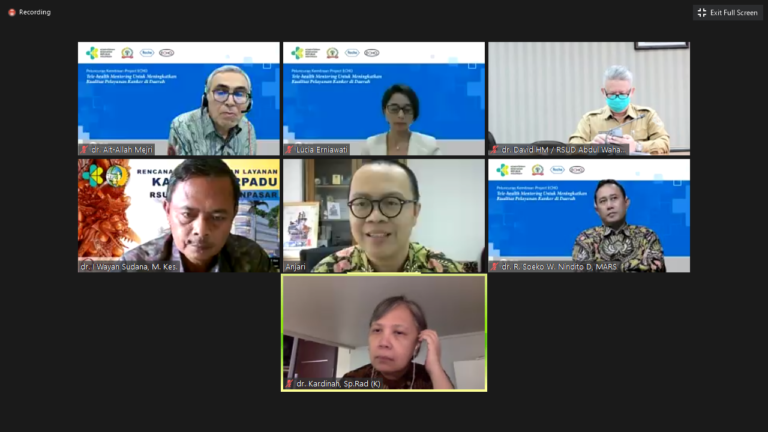The height and width of the screenshot is (432, 768).
Task: Click the dr. I Wayan Sudana name label
Action: click(x=129, y=267)
